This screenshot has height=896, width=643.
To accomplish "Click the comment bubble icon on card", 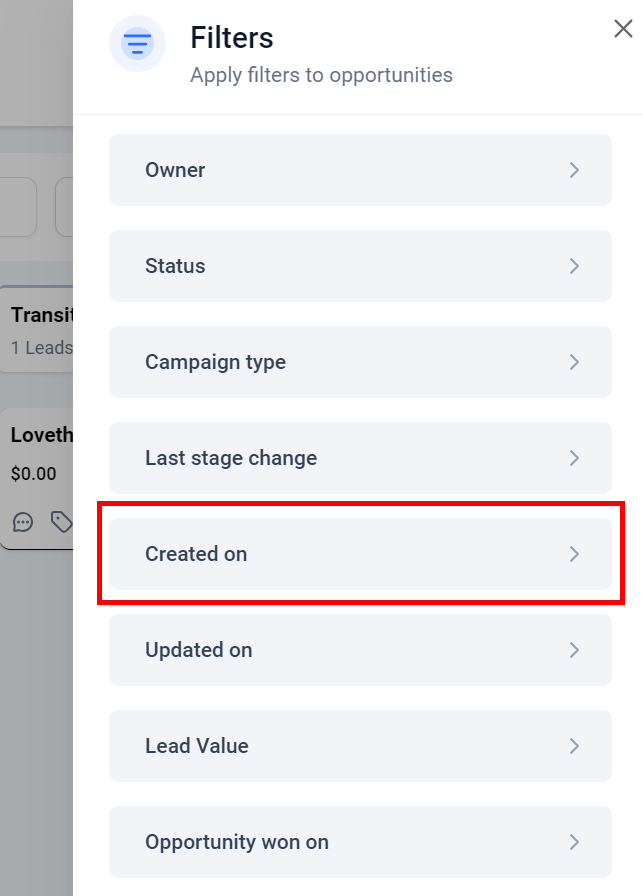I will [23, 521].
